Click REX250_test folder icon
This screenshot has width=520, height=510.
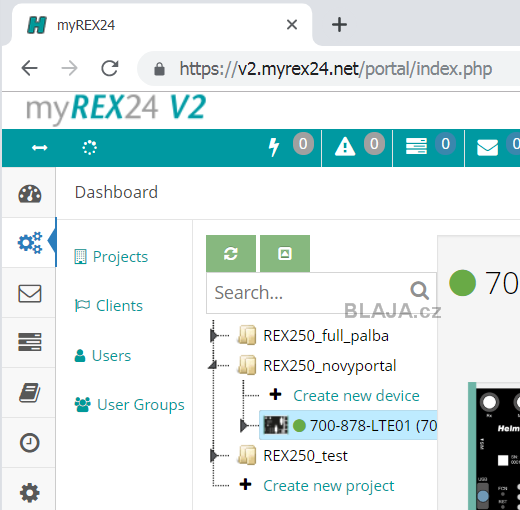[247, 455]
